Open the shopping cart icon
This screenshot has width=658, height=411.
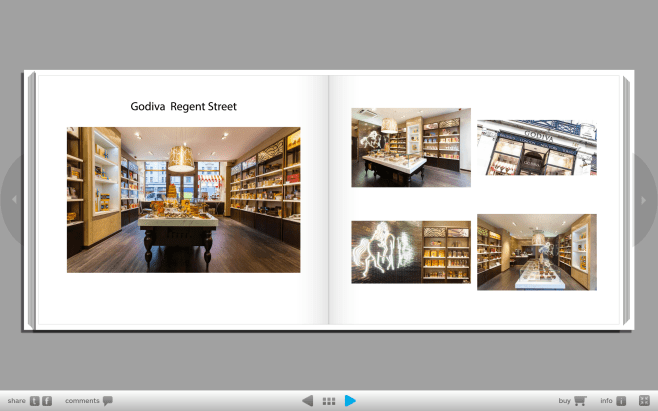click(580, 401)
